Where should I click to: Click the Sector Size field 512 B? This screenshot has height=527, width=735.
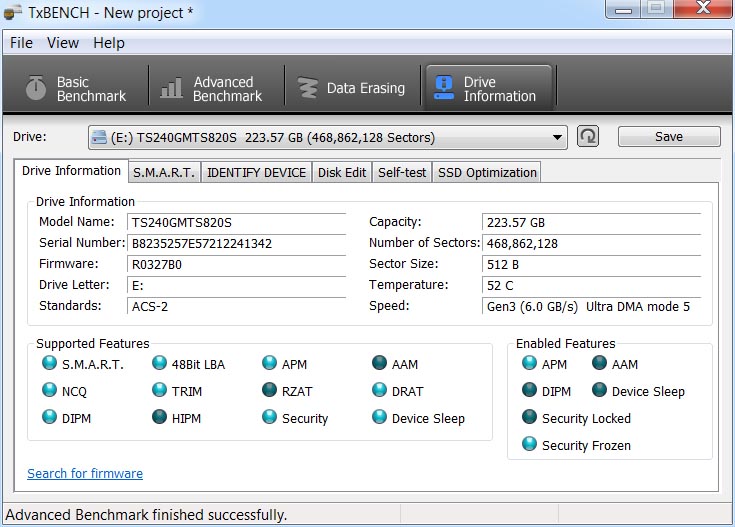tap(592, 264)
